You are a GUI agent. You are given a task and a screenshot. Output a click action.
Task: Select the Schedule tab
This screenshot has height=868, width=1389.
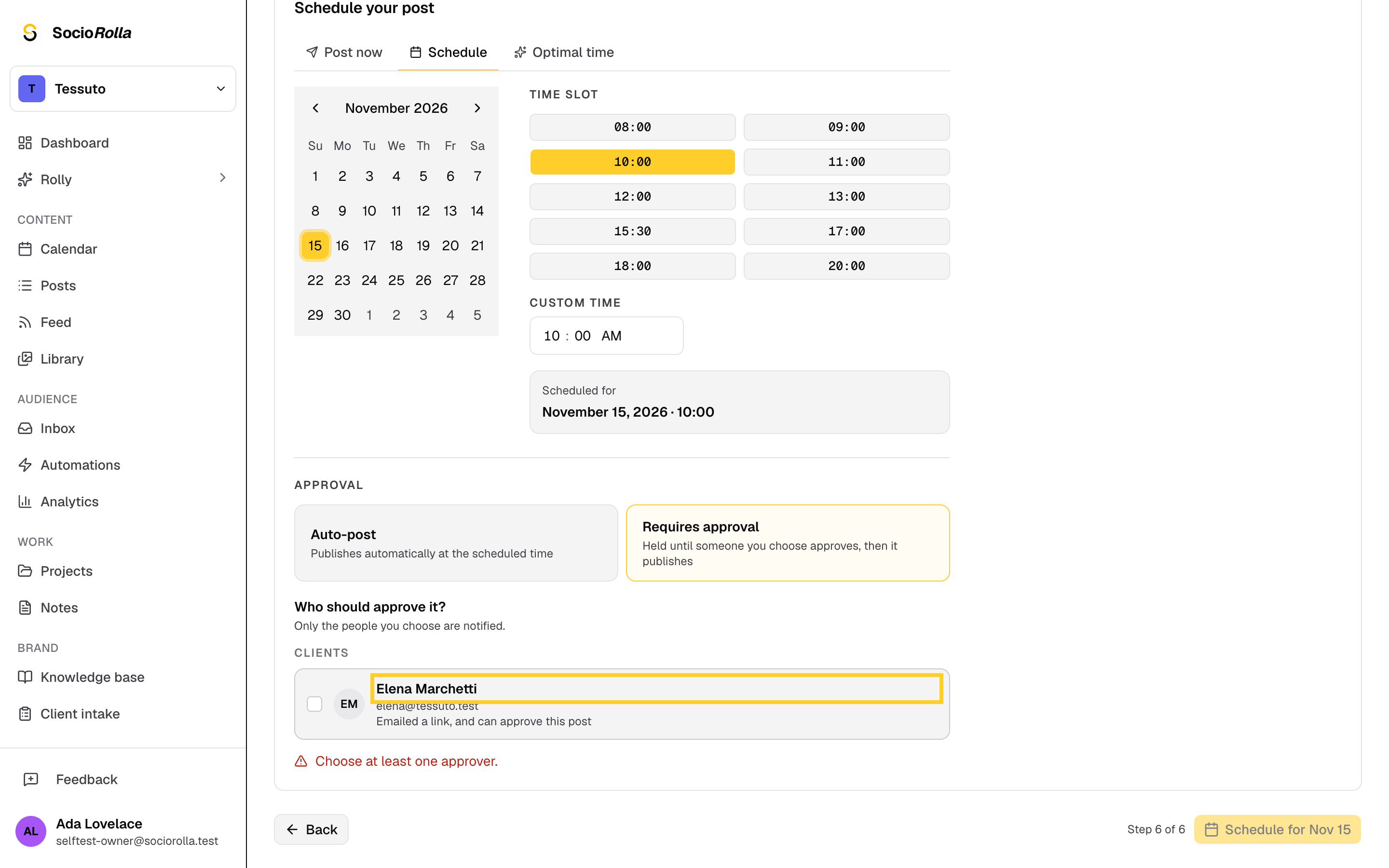tap(448, 52)
